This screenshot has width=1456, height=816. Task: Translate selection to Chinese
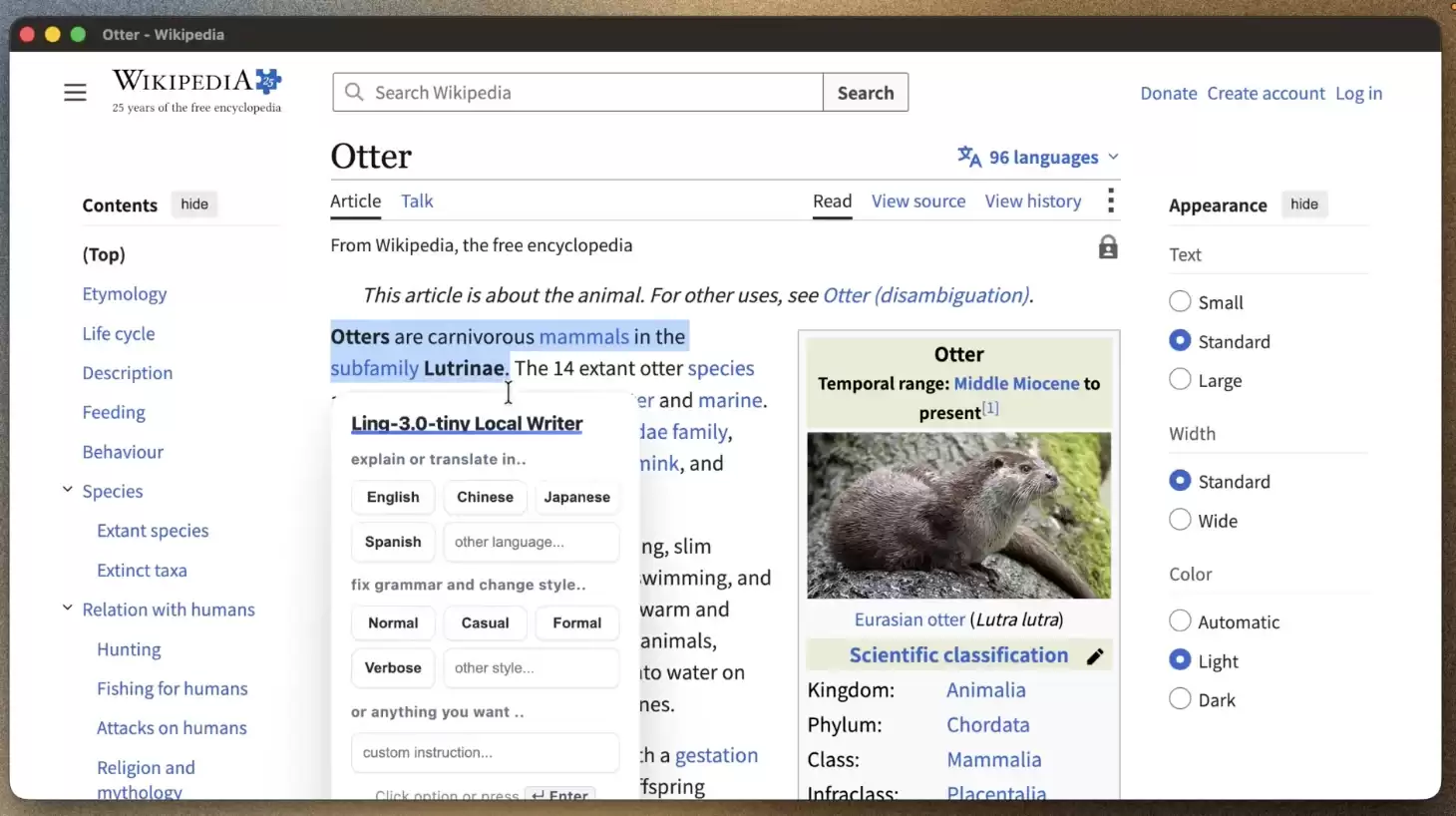tap(486, 497)
